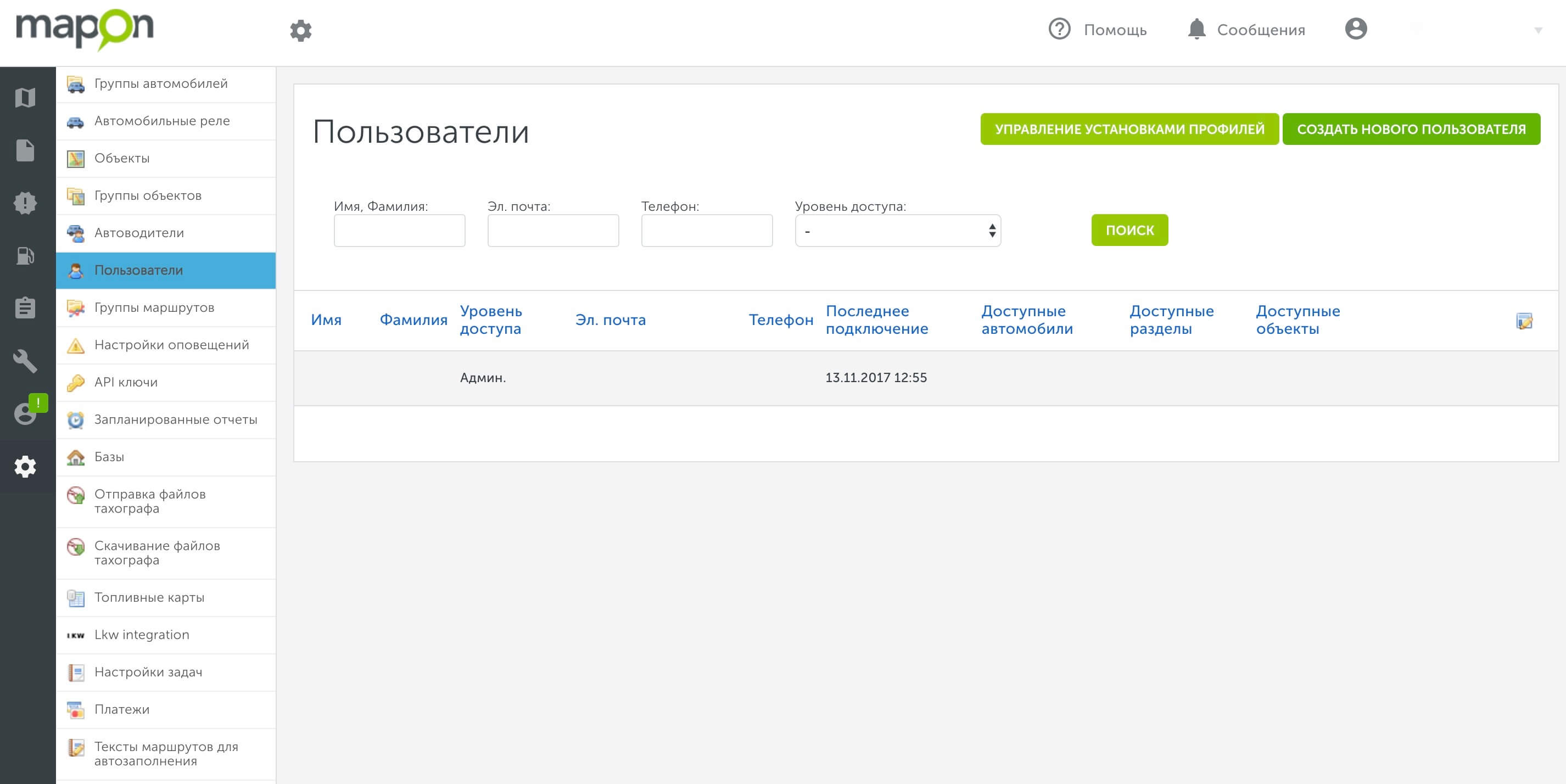1566x784 pixels.
Task: Sort by Доступные объекты column header
Action: click(x=1298, y=320)
